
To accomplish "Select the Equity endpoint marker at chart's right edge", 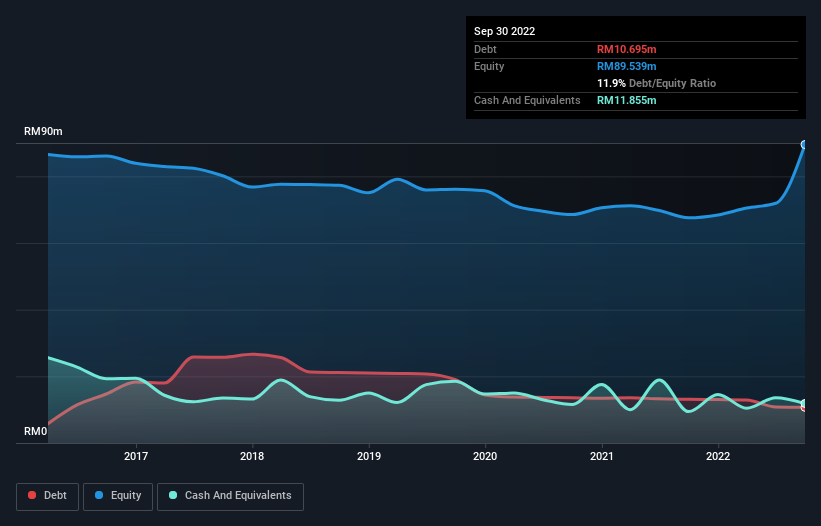I will 804,145.
